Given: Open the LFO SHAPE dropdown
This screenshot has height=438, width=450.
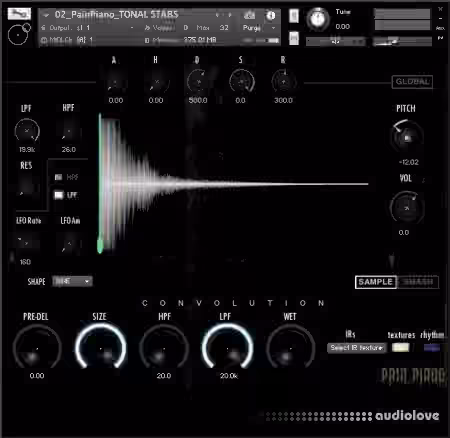Looking at the screenshot, I should (x=72, y=281).
